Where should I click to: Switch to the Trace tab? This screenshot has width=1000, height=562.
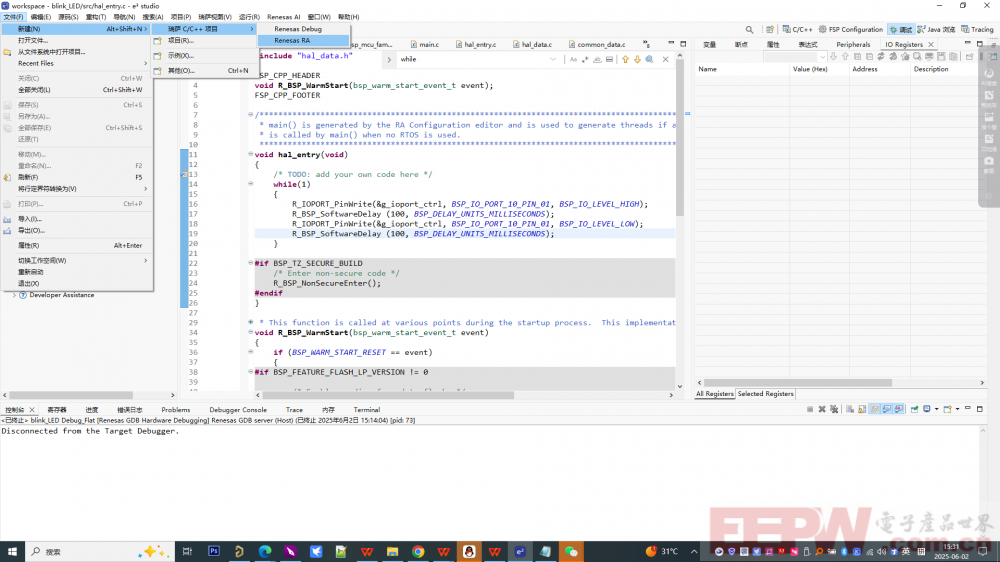pos(294,410)
